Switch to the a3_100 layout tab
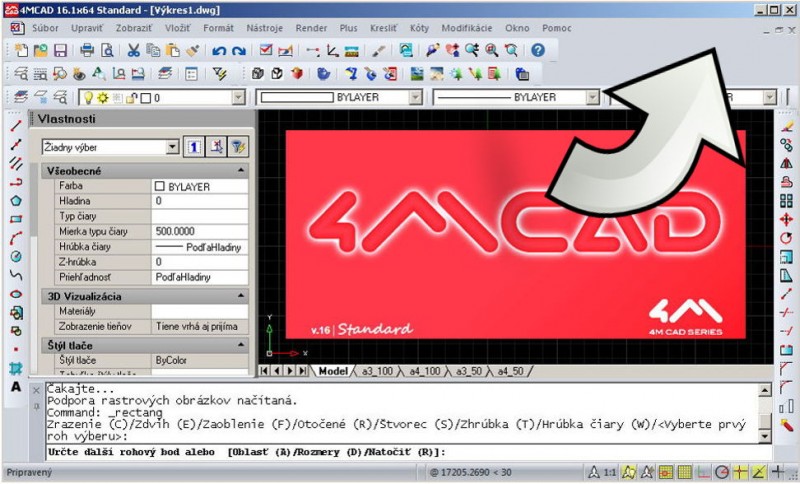The image size is (800, 484). (x=377, y=371)
